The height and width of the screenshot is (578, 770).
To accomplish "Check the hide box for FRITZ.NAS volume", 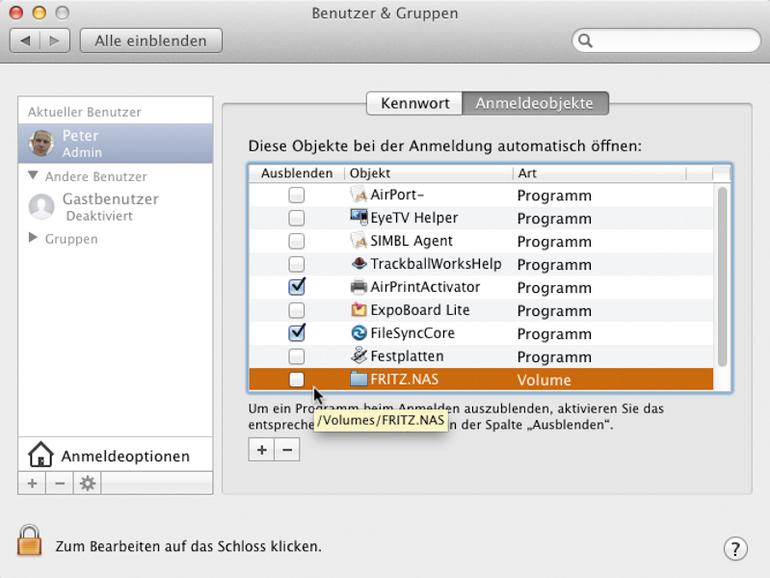I will point(297,379).
